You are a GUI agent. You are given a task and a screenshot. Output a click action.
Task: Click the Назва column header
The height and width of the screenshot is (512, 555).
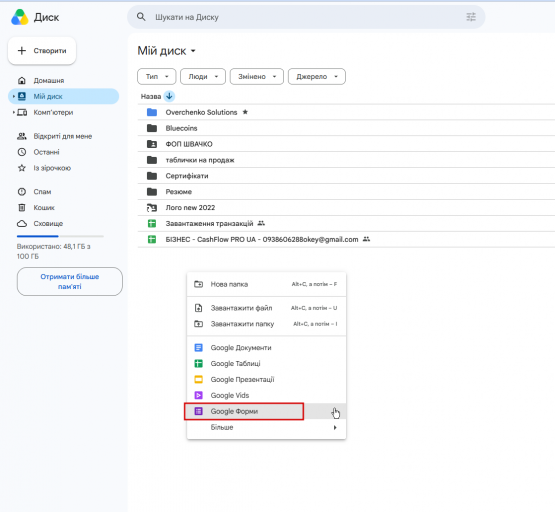(x=151, y=96)
